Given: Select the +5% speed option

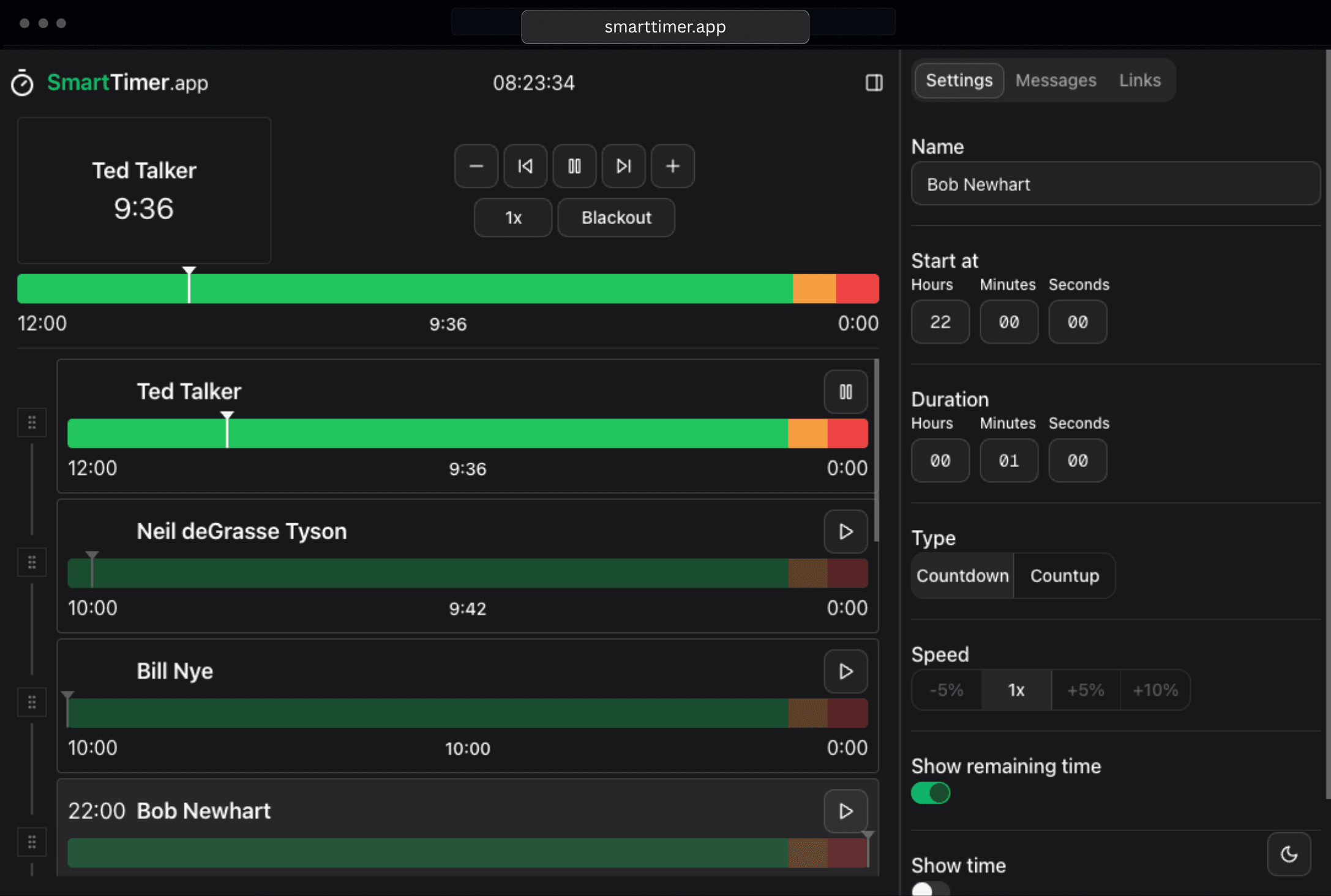Looking at the screenshot, I should point(1085,690).
